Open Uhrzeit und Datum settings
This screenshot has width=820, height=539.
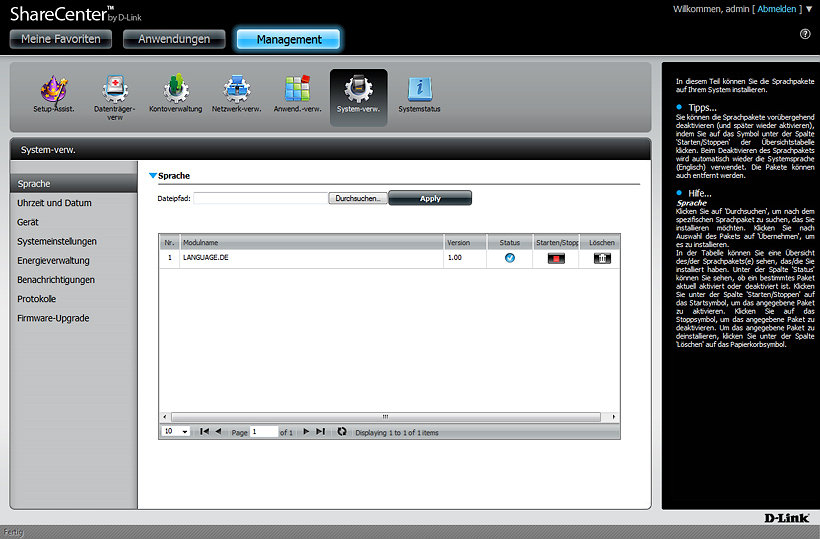tap(54, 203)
